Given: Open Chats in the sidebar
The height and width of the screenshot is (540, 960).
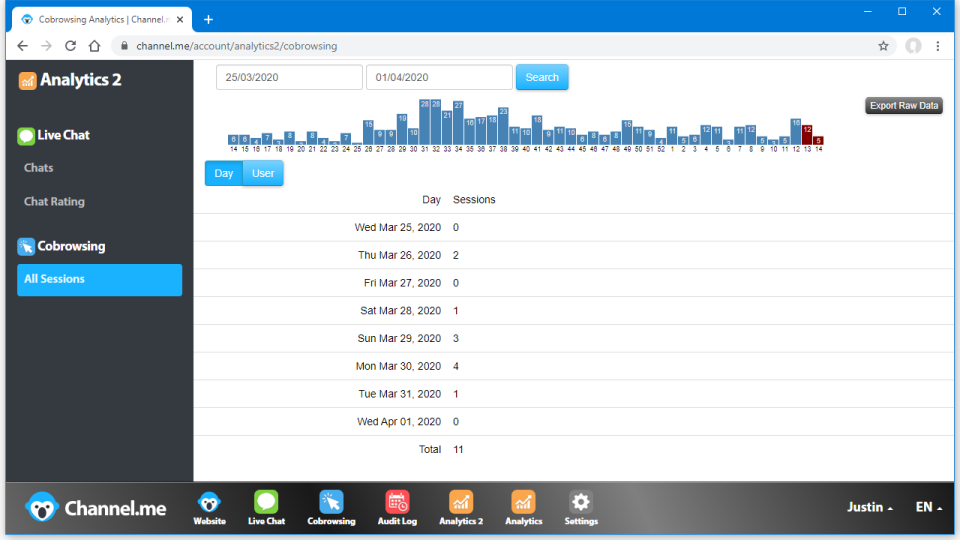Looking at the screenshot, I should point(39,168).
